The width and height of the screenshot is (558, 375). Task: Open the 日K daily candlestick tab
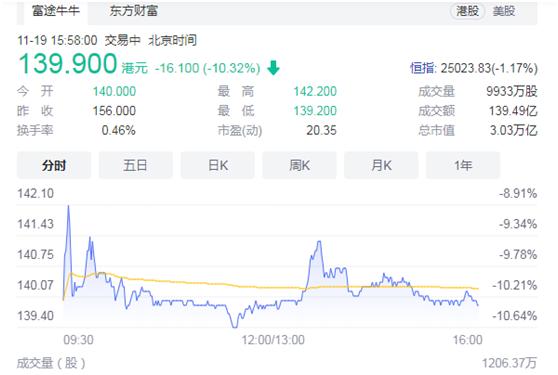[x=217, y=165]
